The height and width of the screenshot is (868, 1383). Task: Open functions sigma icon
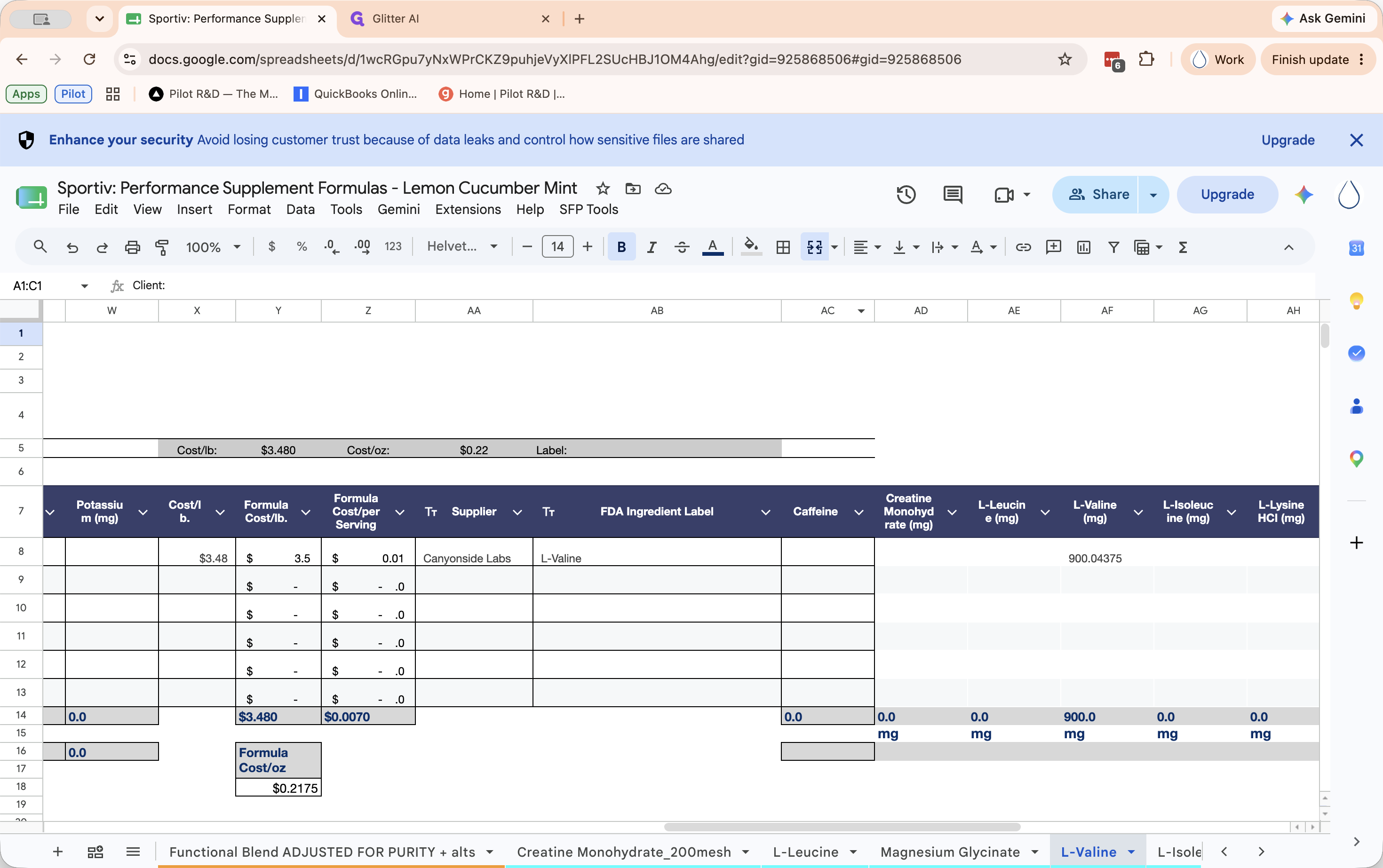coord(1183,247)
